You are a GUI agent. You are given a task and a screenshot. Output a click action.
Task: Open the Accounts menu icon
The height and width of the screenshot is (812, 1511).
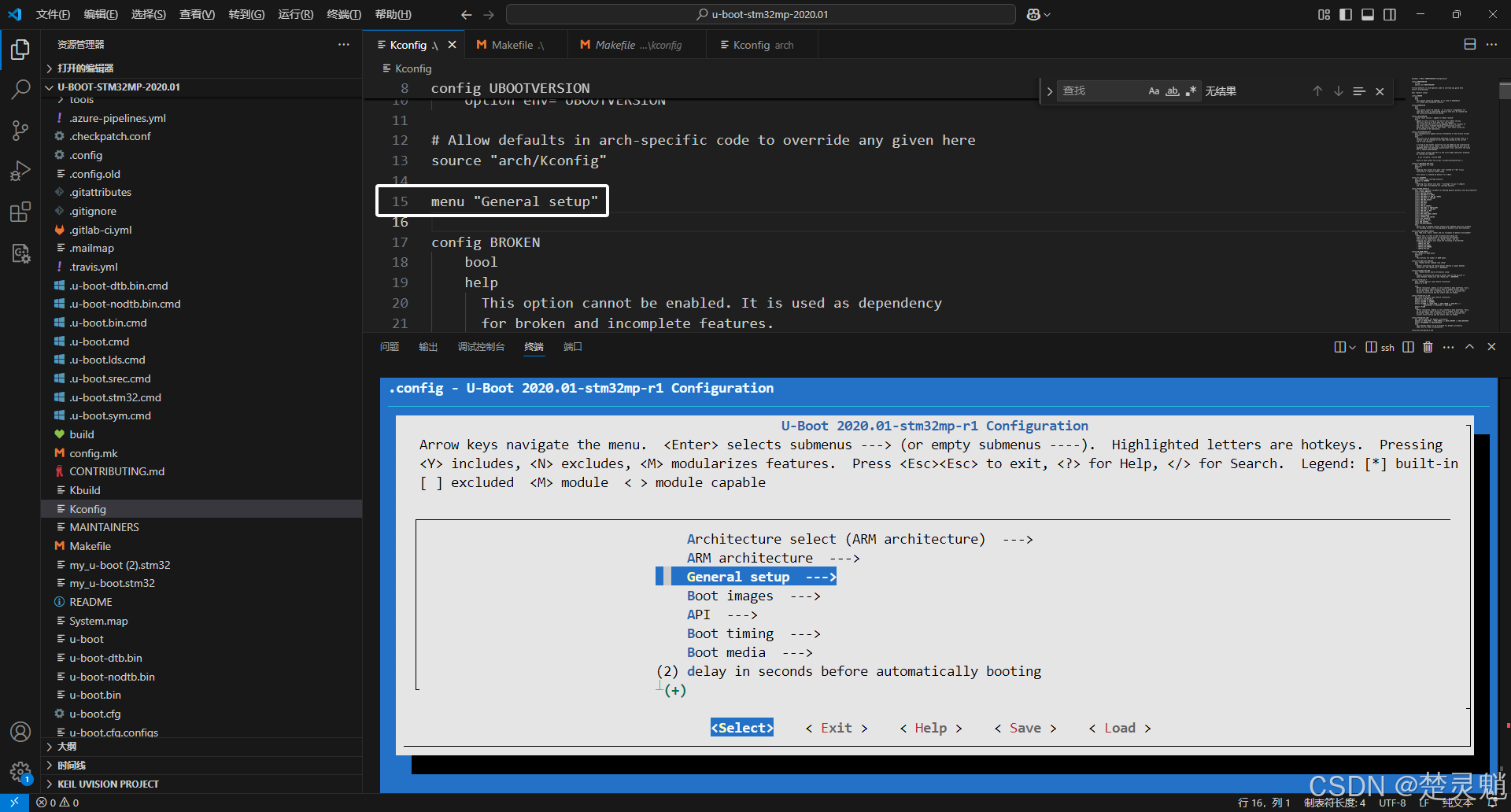click(20, 732)
